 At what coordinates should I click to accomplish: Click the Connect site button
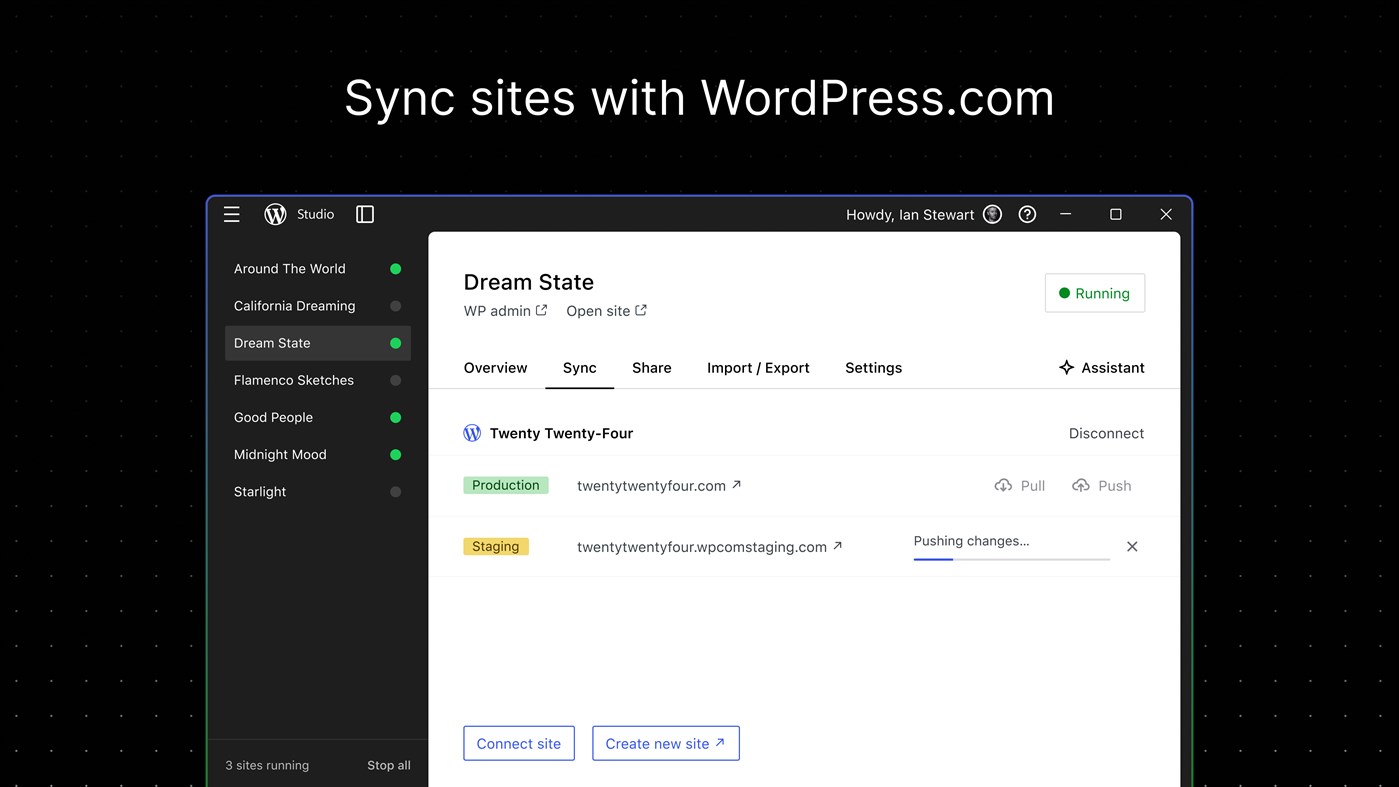[x=519, y=743]
